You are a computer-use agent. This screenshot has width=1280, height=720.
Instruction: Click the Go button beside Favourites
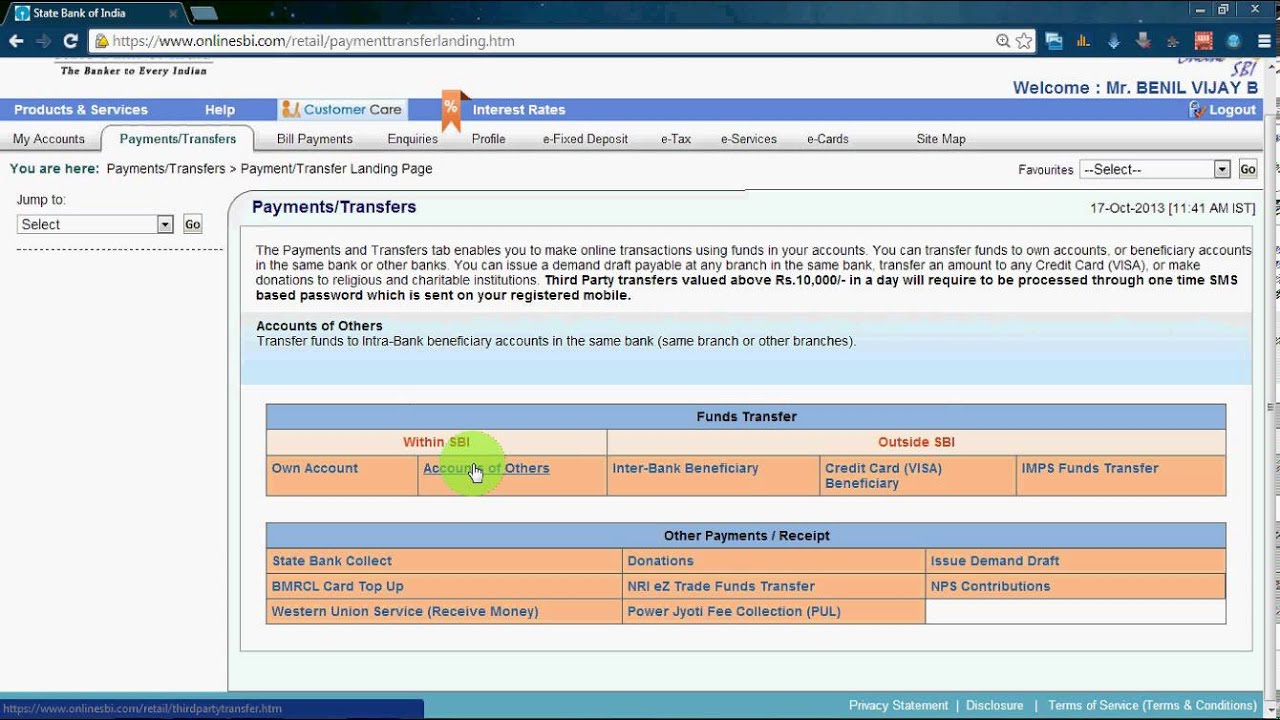[1248, 169]
